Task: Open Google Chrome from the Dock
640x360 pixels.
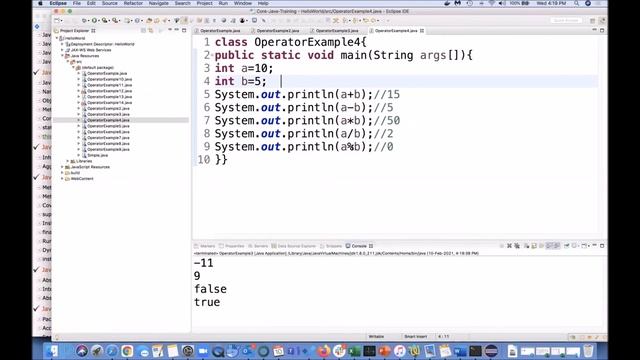Action: pos(127,351)
